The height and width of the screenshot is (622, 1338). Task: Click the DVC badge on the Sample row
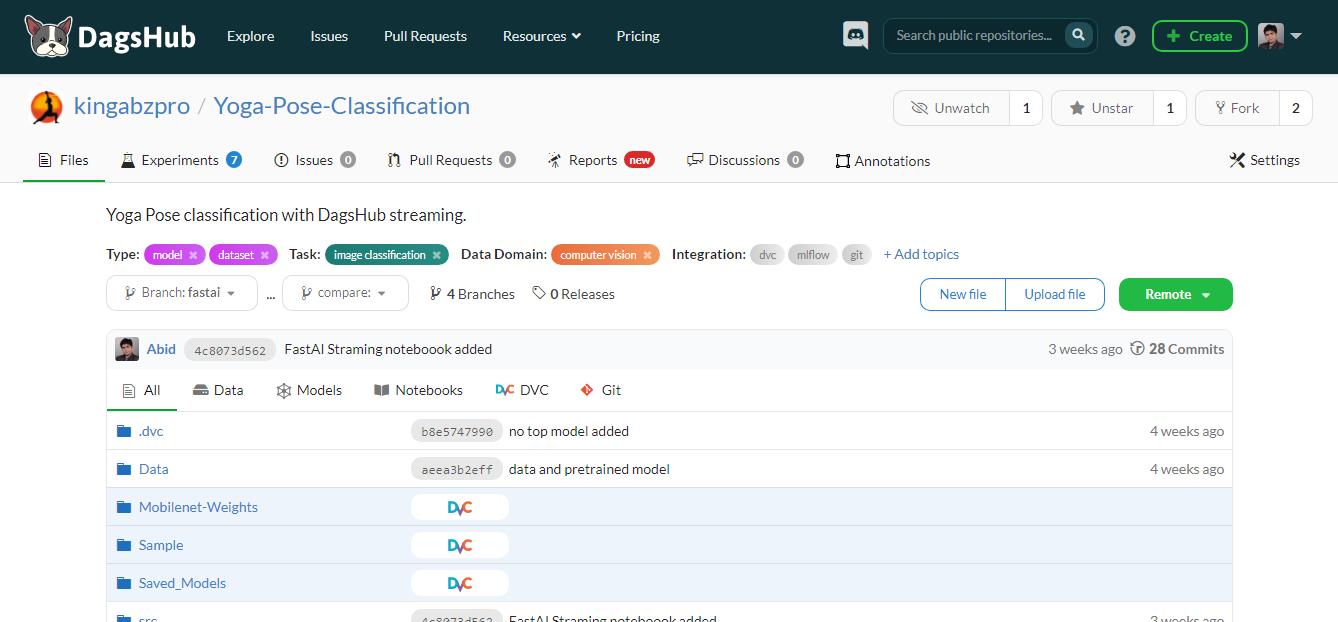click(459, 545)
